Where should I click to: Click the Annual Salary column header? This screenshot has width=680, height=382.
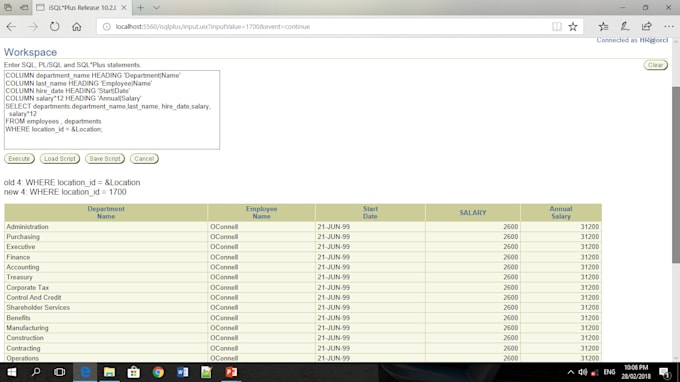point(561,212)
